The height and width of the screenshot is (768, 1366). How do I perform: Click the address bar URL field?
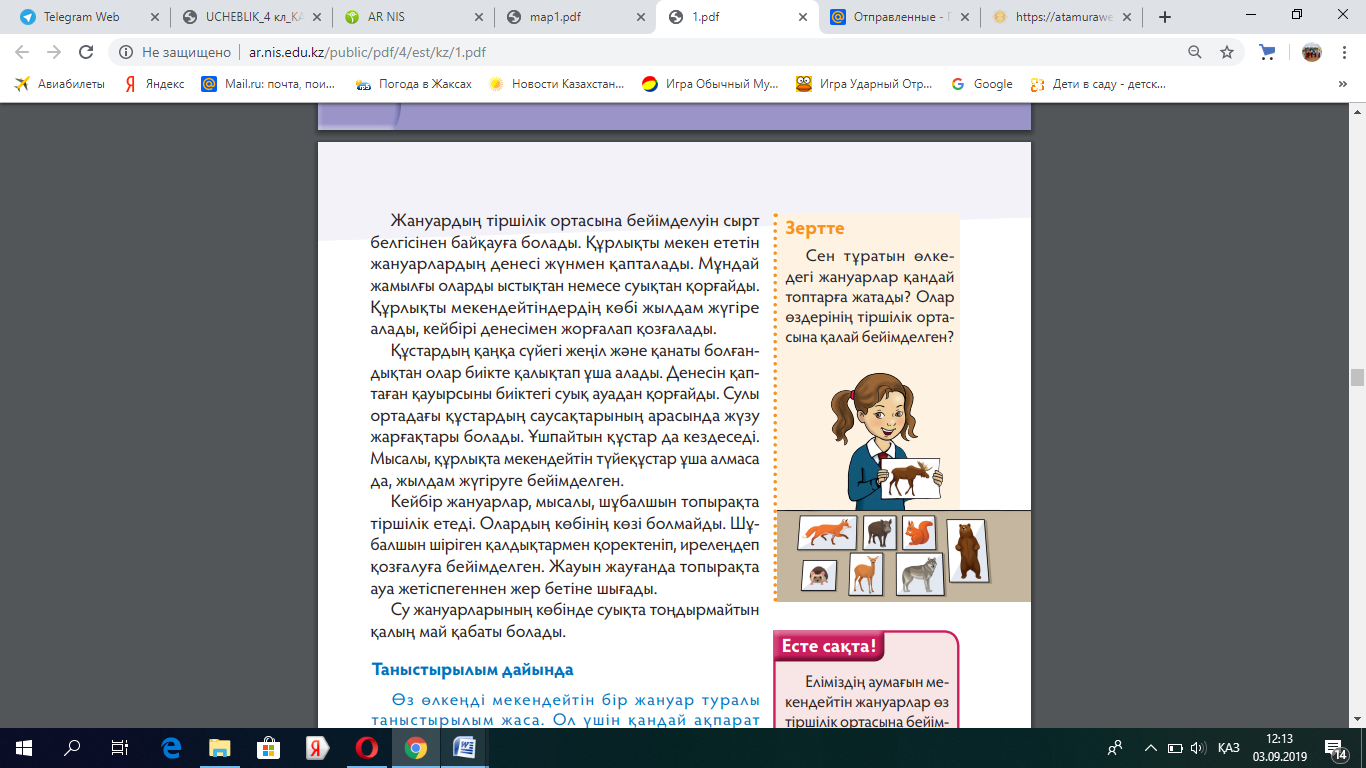click(660, 52)
